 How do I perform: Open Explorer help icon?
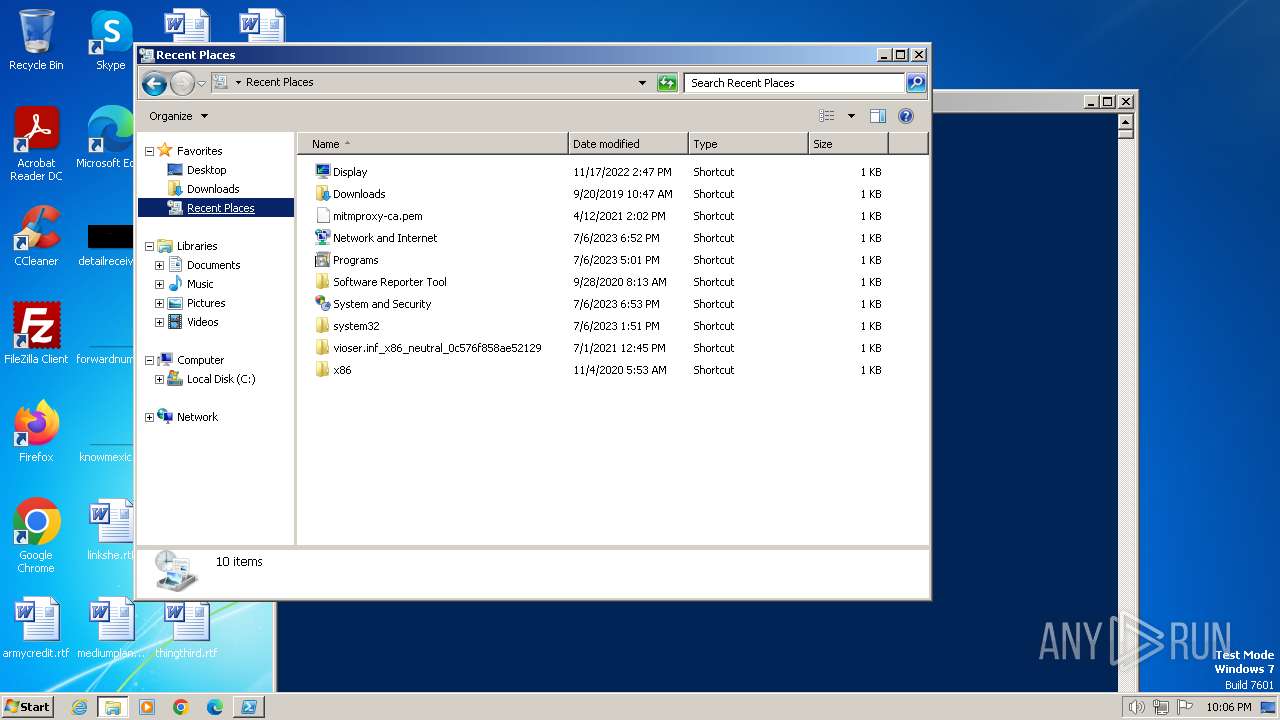point(906,116)
